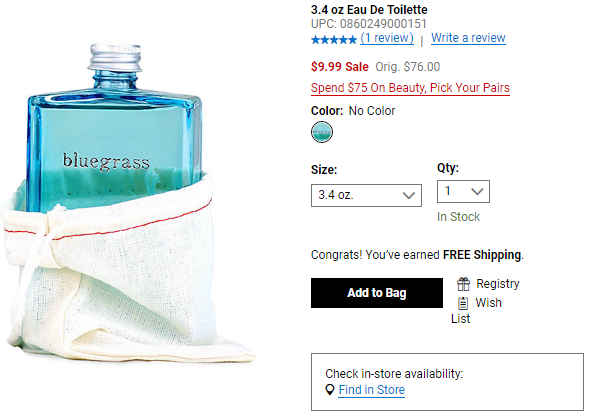The height and width of the screenshot is (418, 591).
Task: Click the Wish List clipboard icon
Action: (463, 303)
